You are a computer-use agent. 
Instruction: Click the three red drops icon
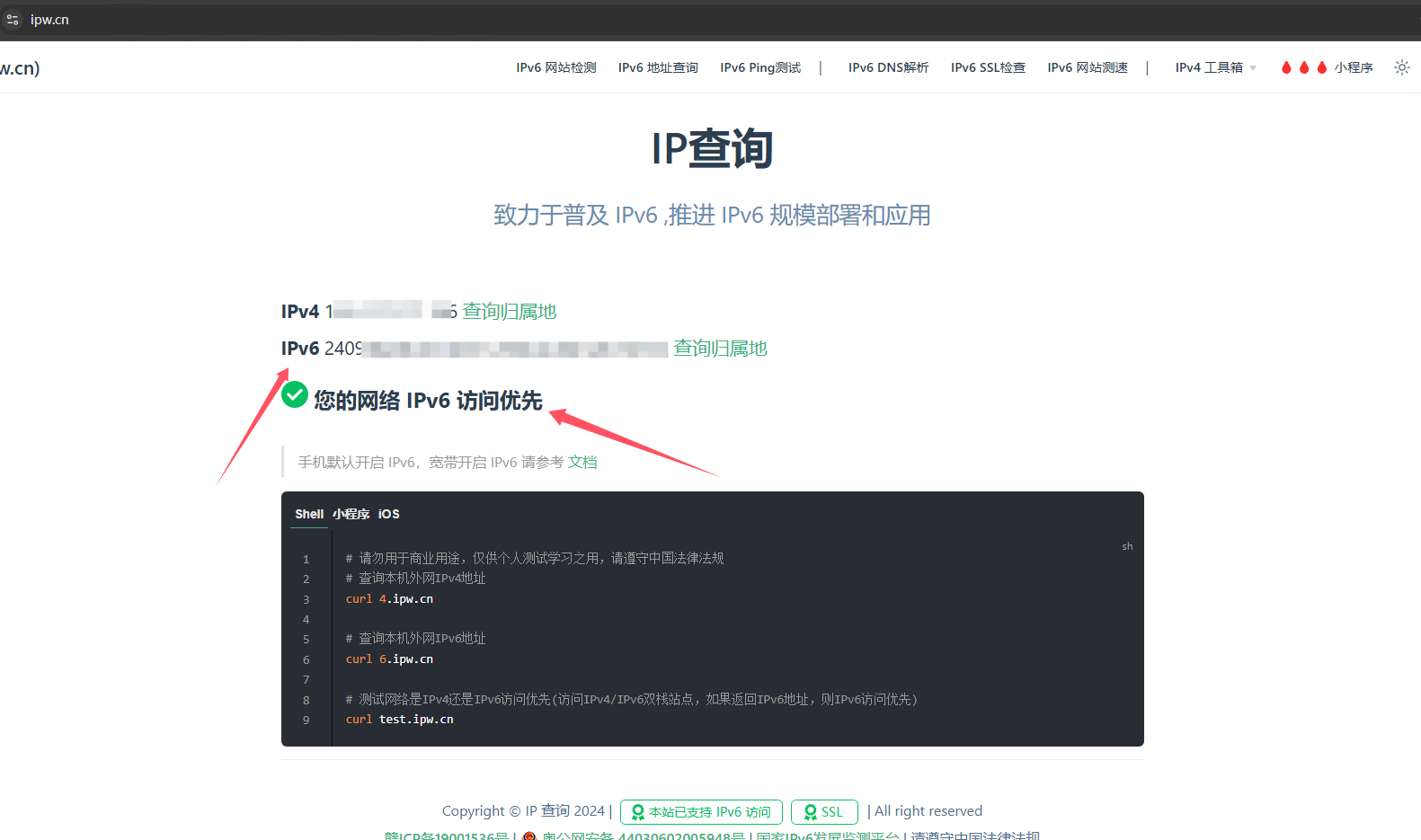tap(1303, 67)
